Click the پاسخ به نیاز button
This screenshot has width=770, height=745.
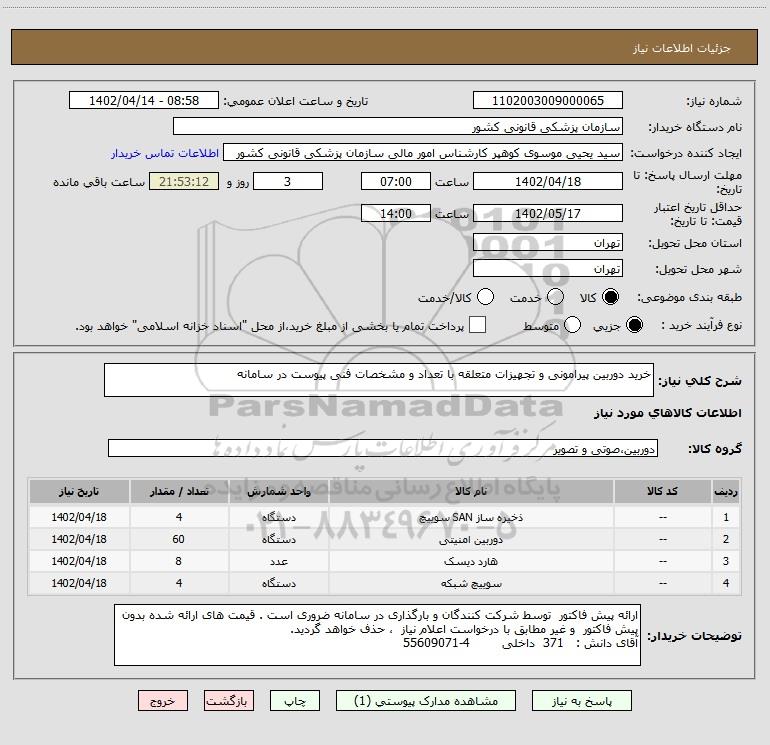[582, 701]
